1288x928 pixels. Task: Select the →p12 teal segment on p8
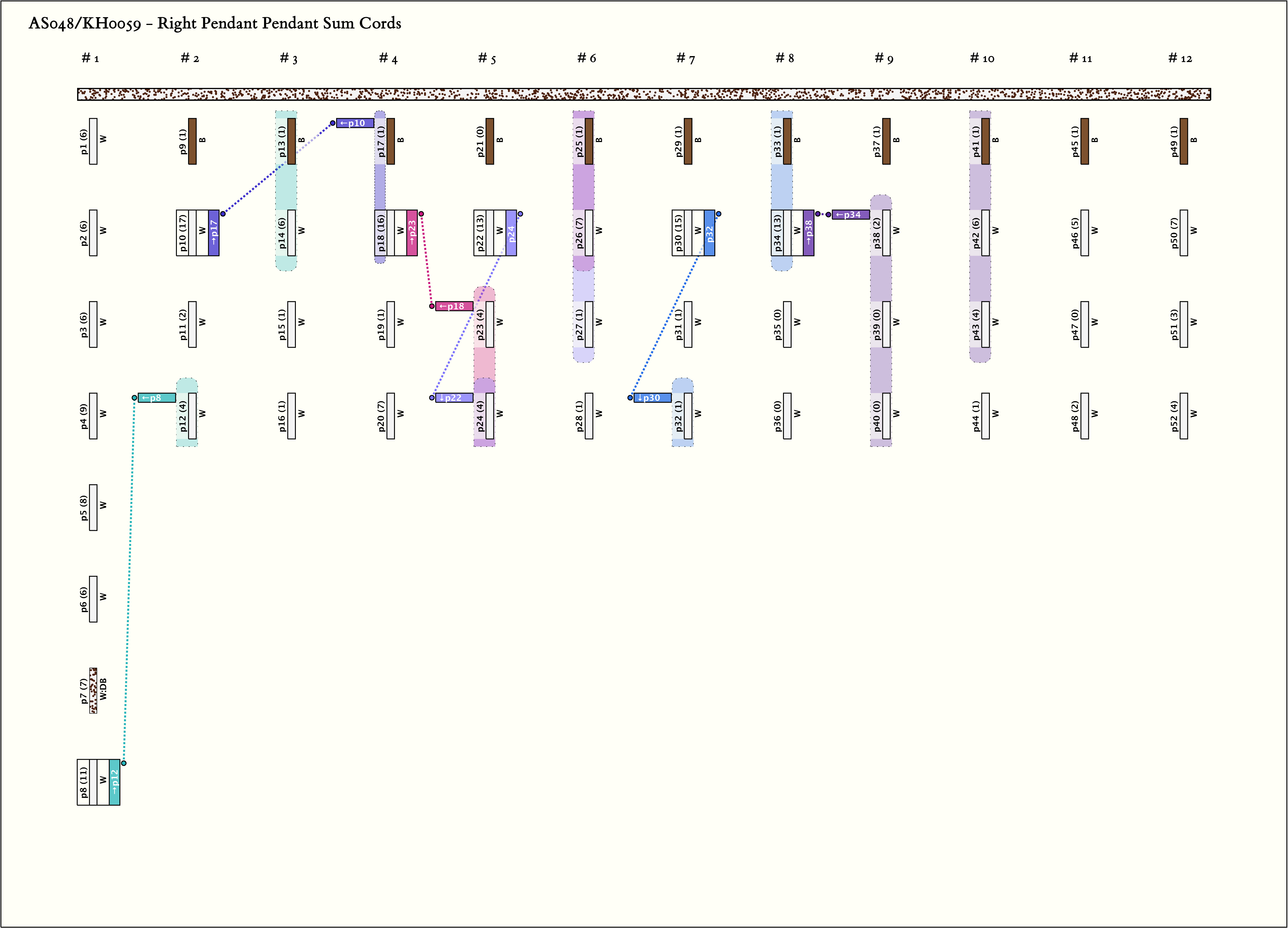click(x=114, y=782)
